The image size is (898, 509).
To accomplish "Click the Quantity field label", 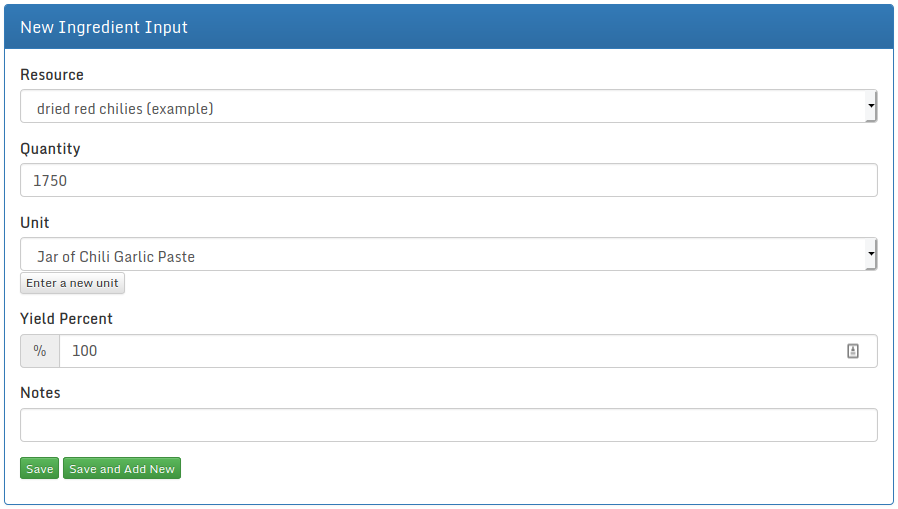I will pos(50,149).
